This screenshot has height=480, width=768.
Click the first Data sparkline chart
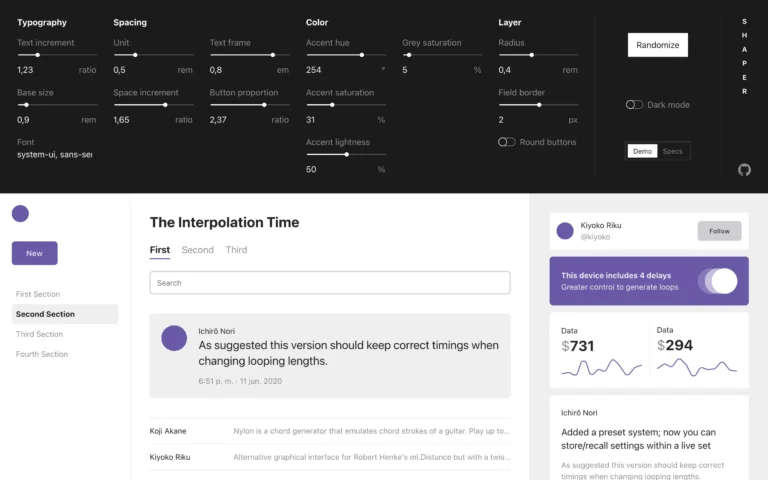coord(602,369)
